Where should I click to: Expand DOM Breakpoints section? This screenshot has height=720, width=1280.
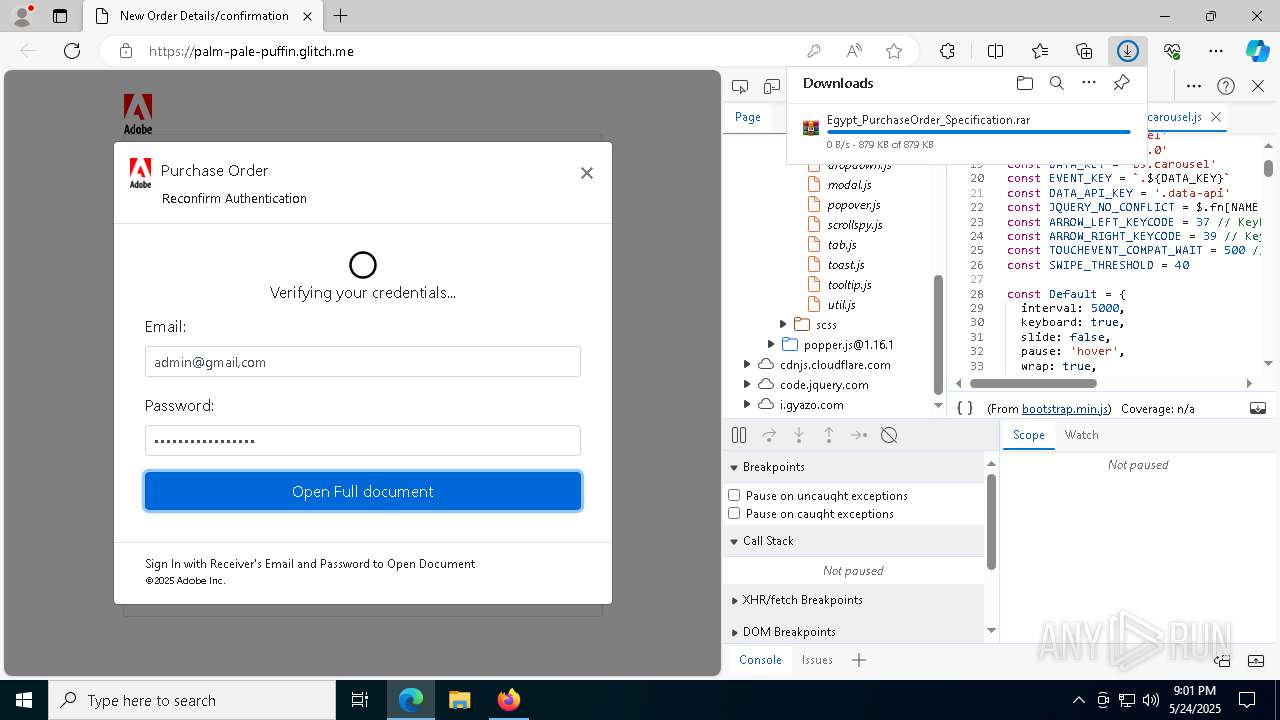tap(734, 632)
